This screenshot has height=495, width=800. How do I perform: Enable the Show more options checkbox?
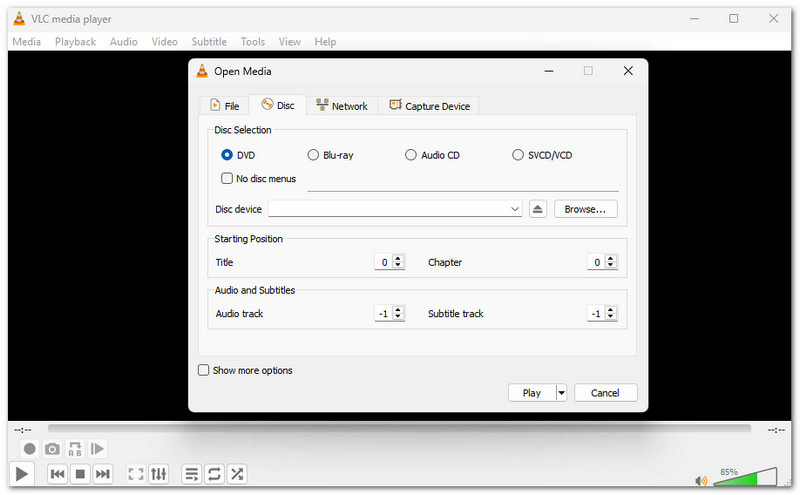204,370
